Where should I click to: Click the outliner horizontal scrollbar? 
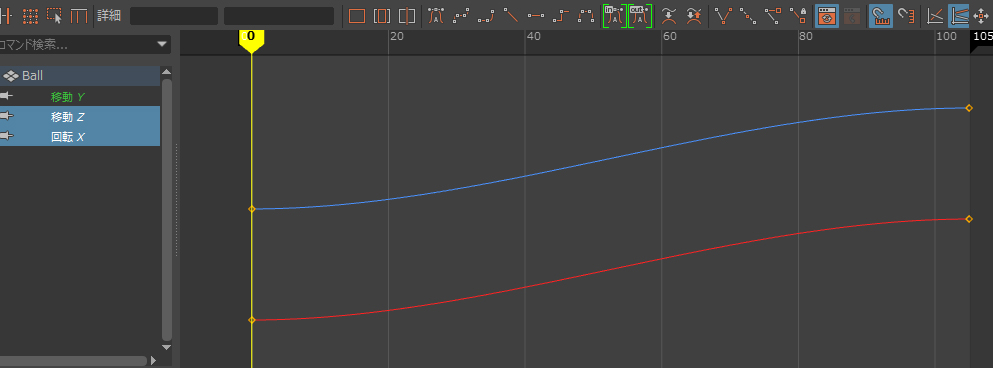click(x=73, y=360)
